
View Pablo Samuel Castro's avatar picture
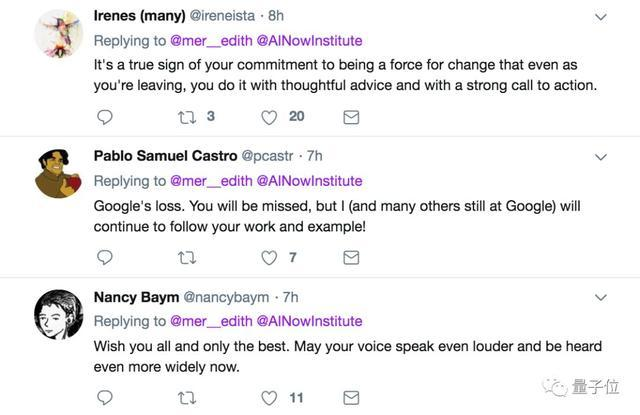coord(58,173)
